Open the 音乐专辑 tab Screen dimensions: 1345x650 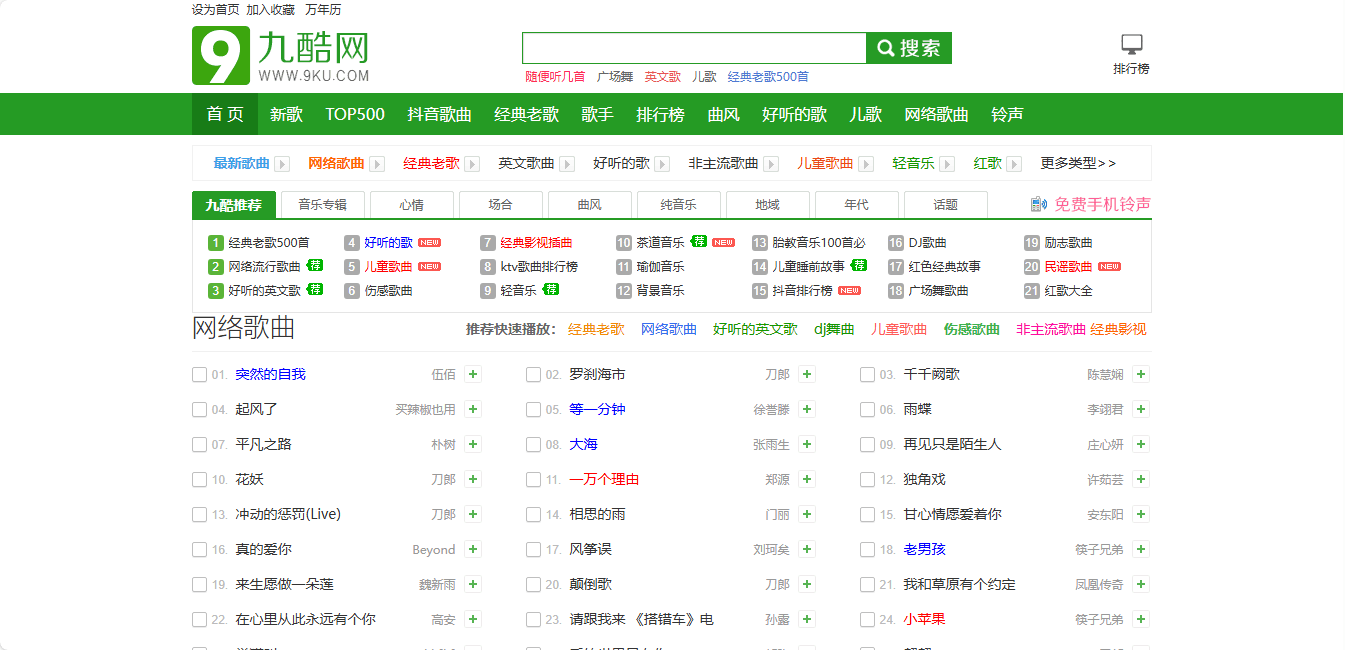click(x=322, y=203)
